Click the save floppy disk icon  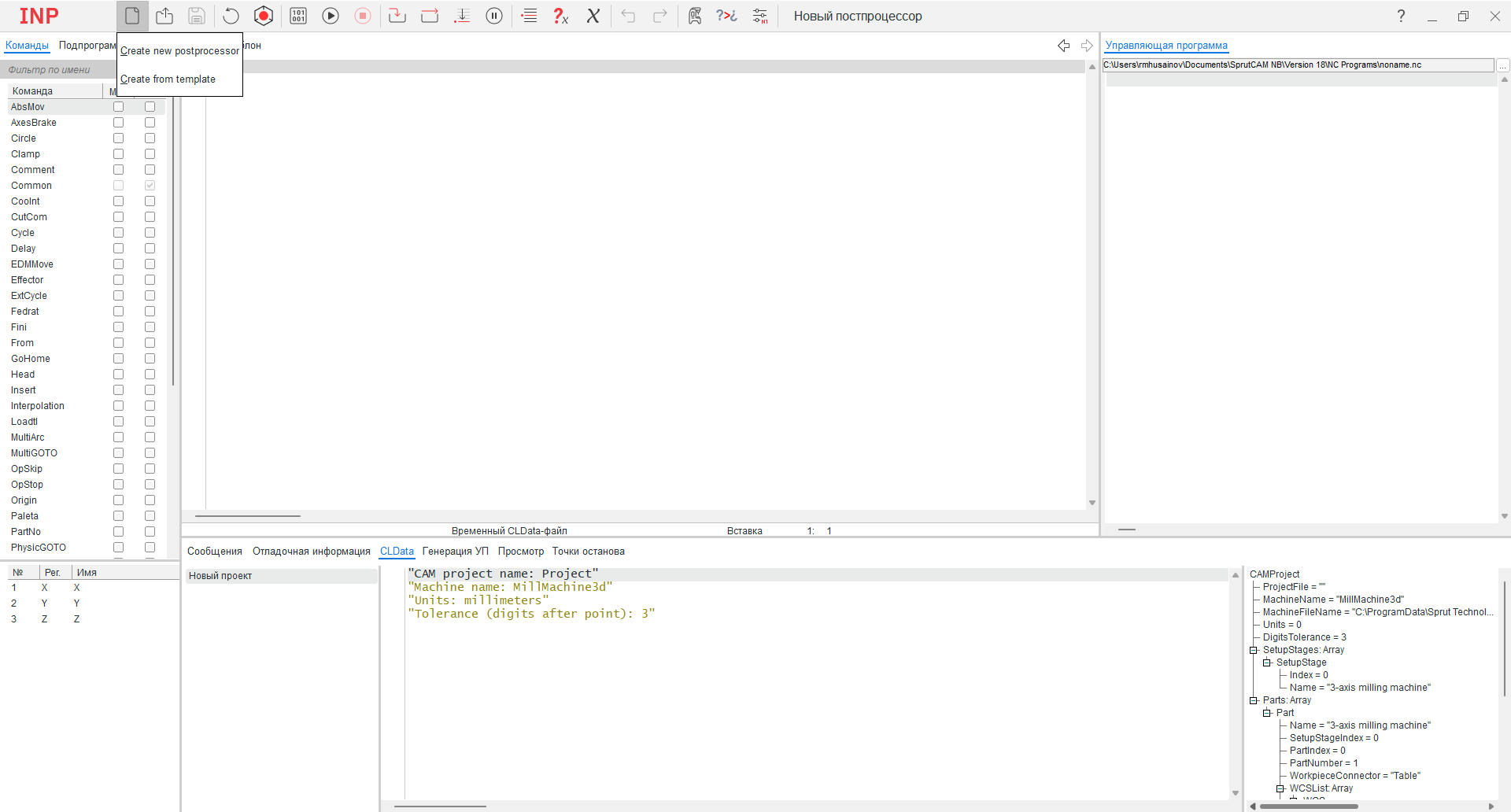pyautogui.click(x=197, y=16)
